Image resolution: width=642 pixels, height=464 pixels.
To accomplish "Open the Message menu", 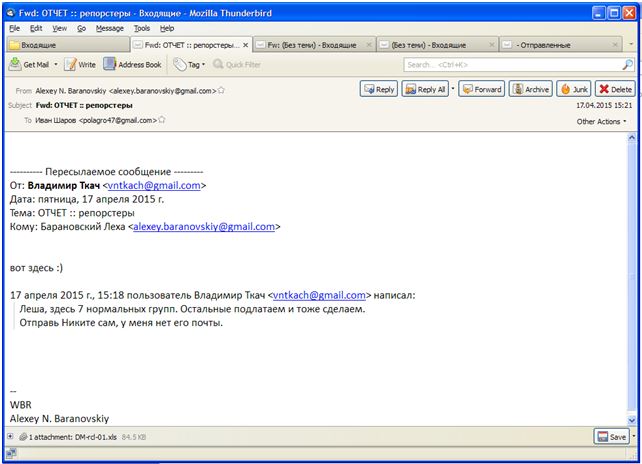I will point(110,28).
